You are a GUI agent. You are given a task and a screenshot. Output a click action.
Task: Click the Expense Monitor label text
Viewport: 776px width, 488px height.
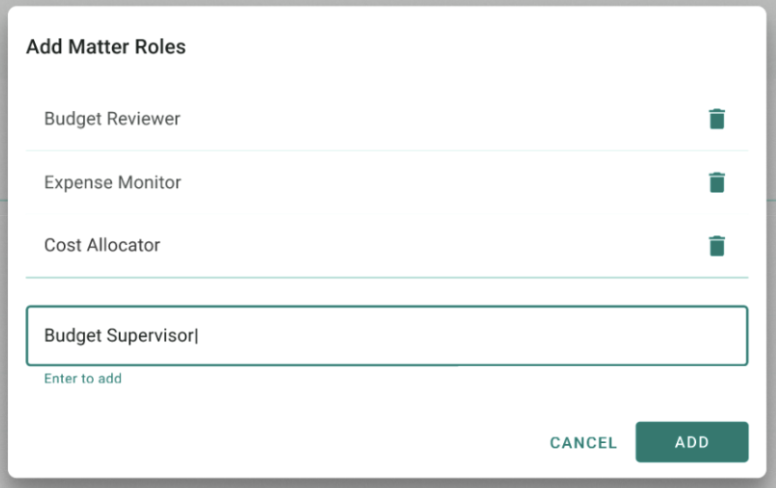click(113, 182)
